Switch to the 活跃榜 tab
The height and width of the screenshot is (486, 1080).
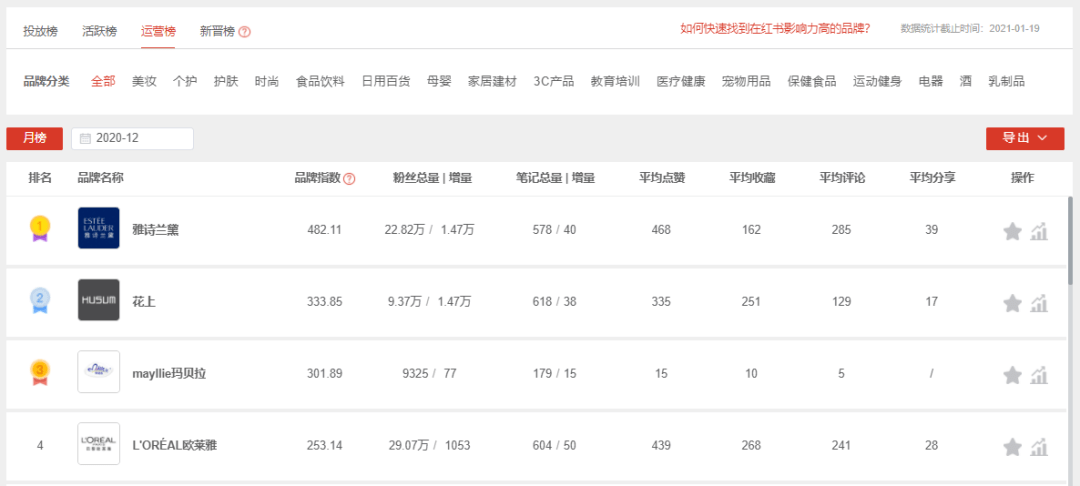click(x=99, y=30)
